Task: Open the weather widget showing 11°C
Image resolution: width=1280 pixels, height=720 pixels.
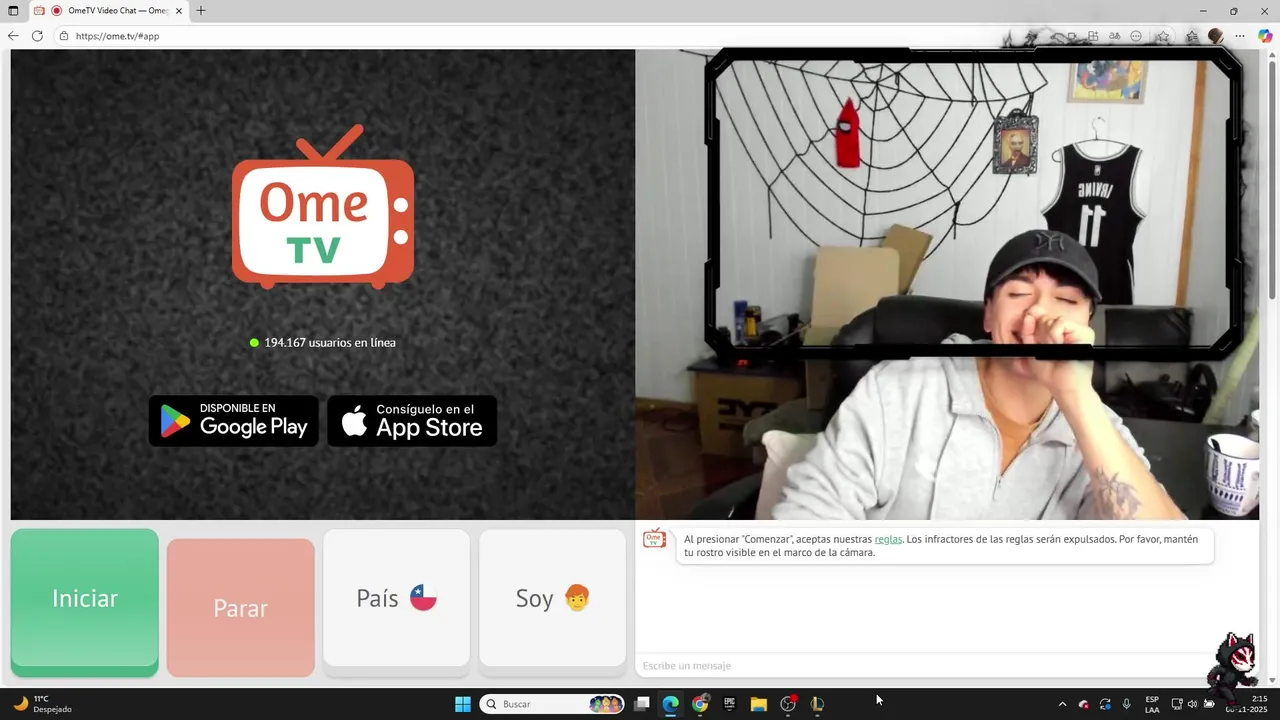Action: pyautogui.click(x=42, y=704)
